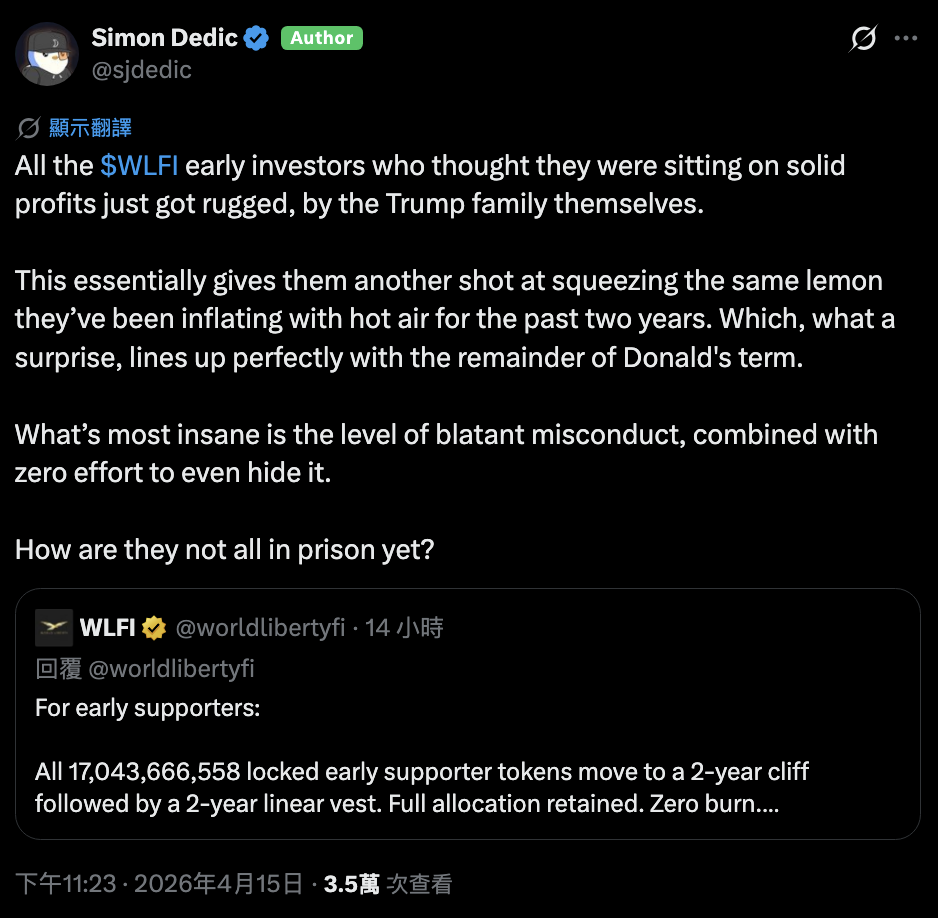Click the Grok icon beside 顯示翻譯
The width and height of the screenshot is (938, 918).
[x=29, y=128]
